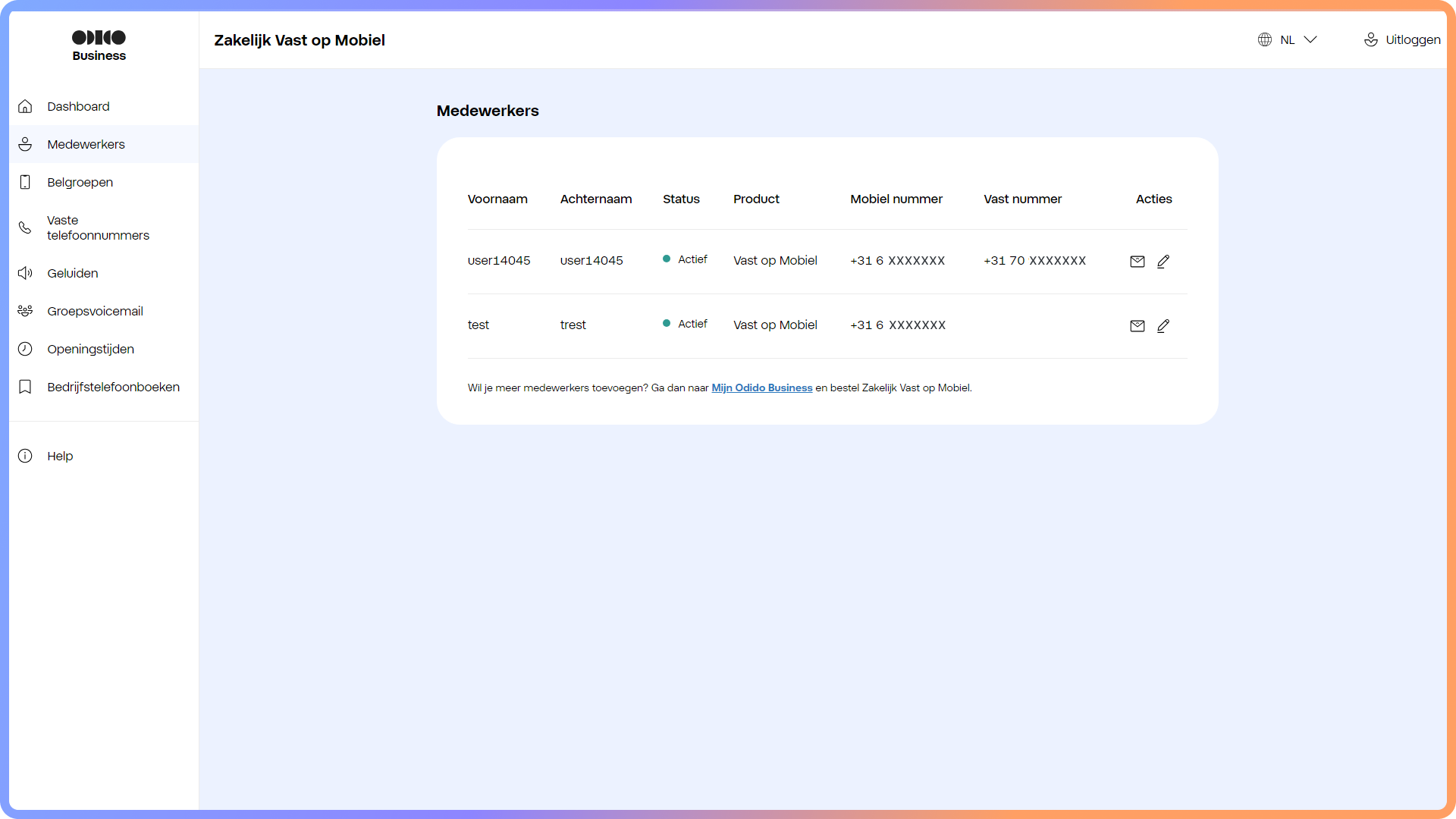The width and height of the screenshot is (1456, 819).
Task: Click the edit pencil for user14045
Action: 1163,261
